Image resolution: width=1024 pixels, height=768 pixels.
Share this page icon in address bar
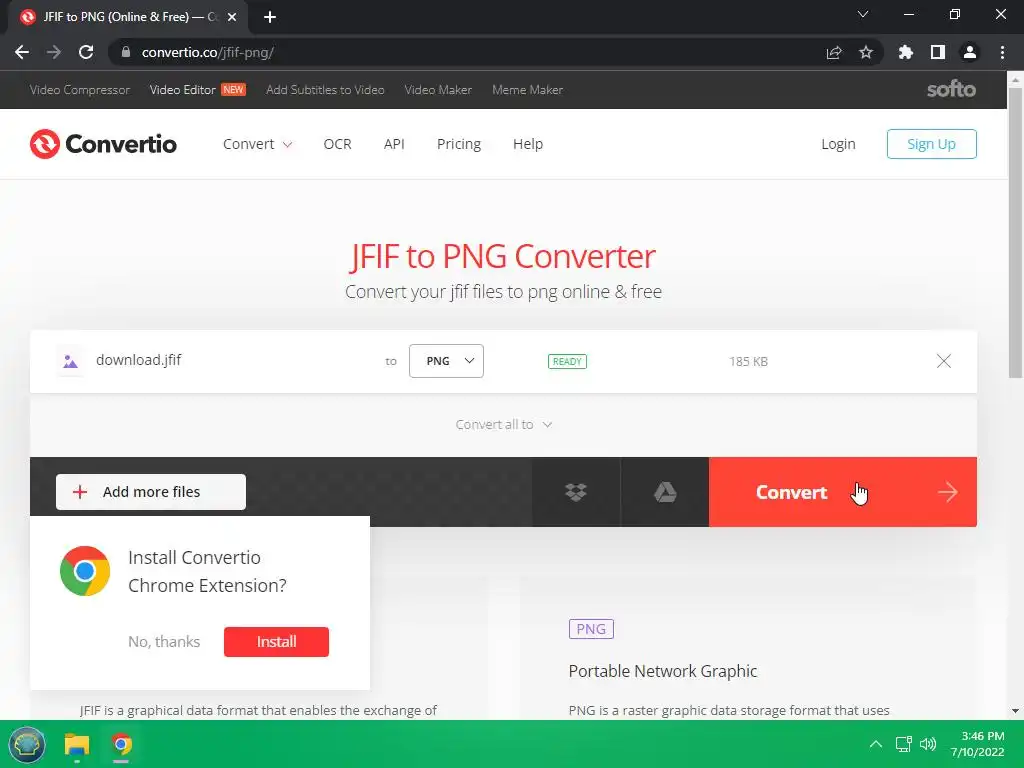click(x=834, y=52)
